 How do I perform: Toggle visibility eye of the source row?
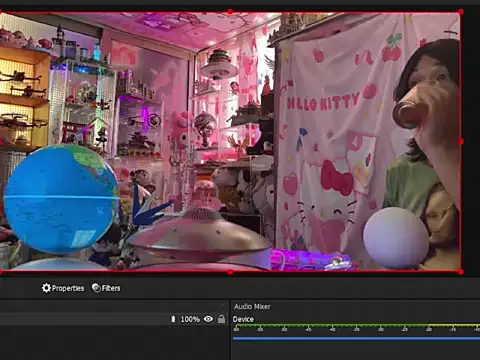pyautogui.click(x=208, y=319)
